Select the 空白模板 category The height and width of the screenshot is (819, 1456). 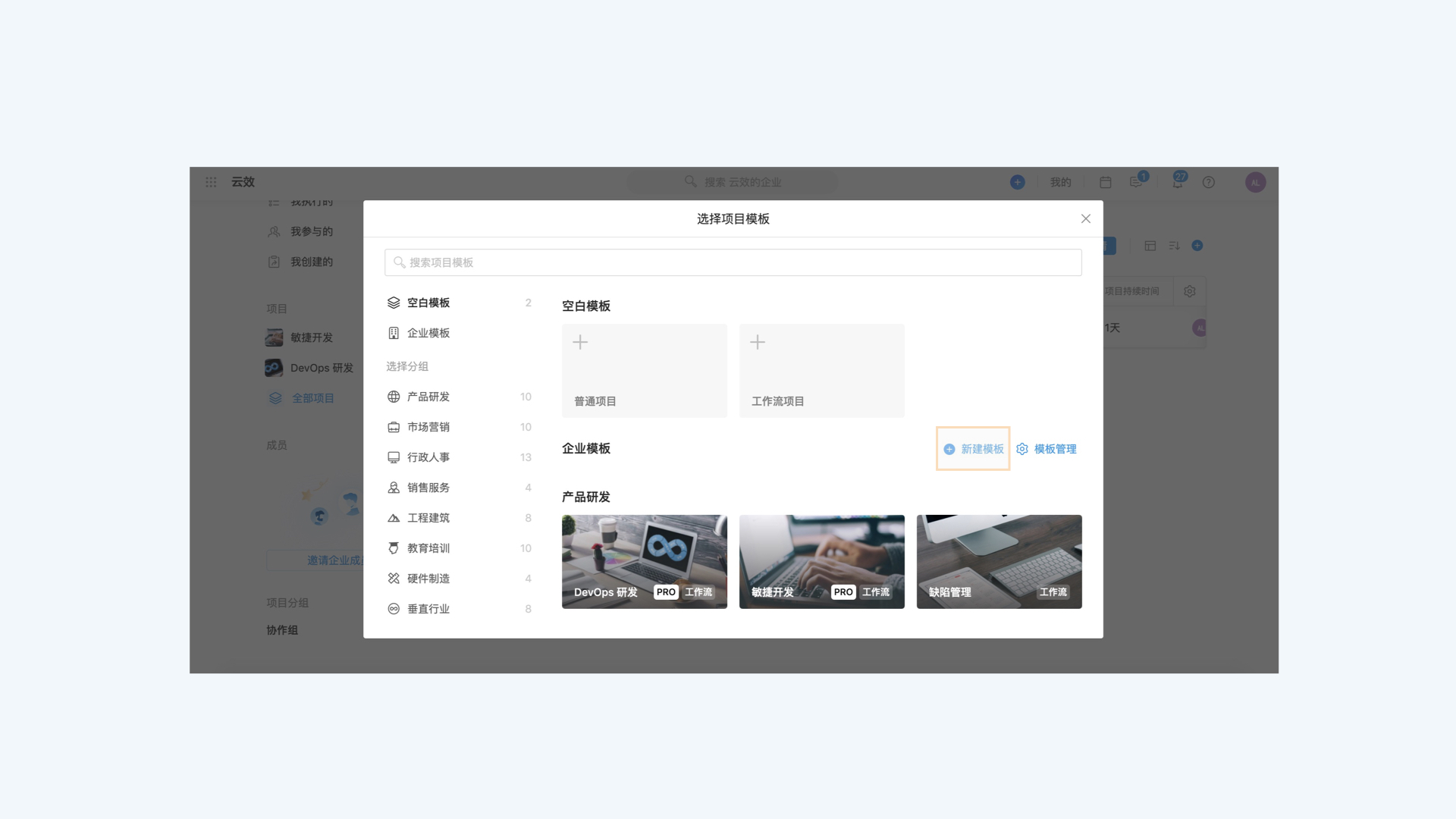(459, 303)
